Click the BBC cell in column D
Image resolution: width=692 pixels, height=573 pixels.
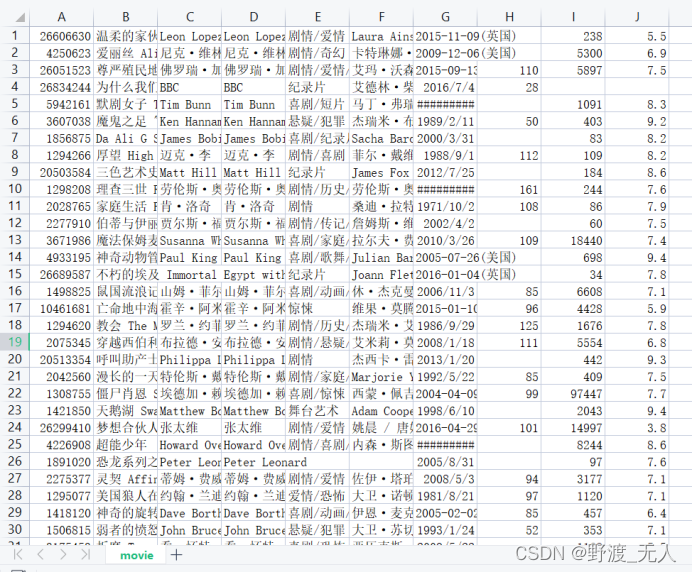pos(253,87)
